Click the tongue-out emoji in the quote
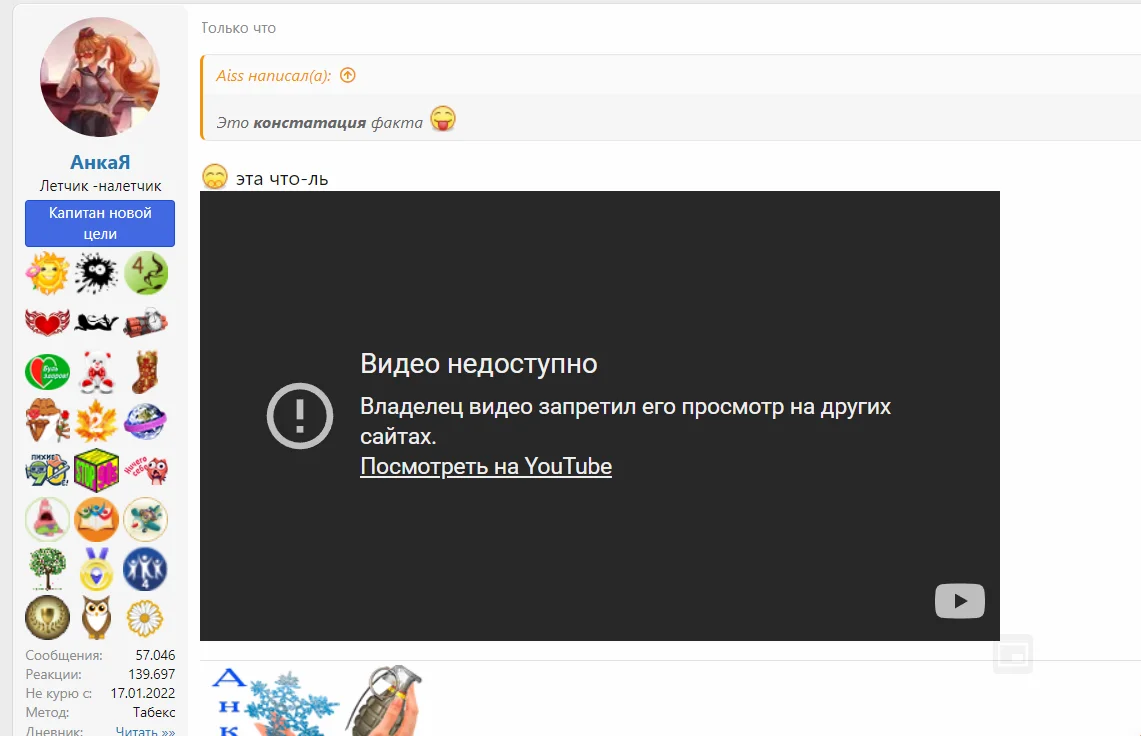The image size is (1141, 736). click(442, 118)
